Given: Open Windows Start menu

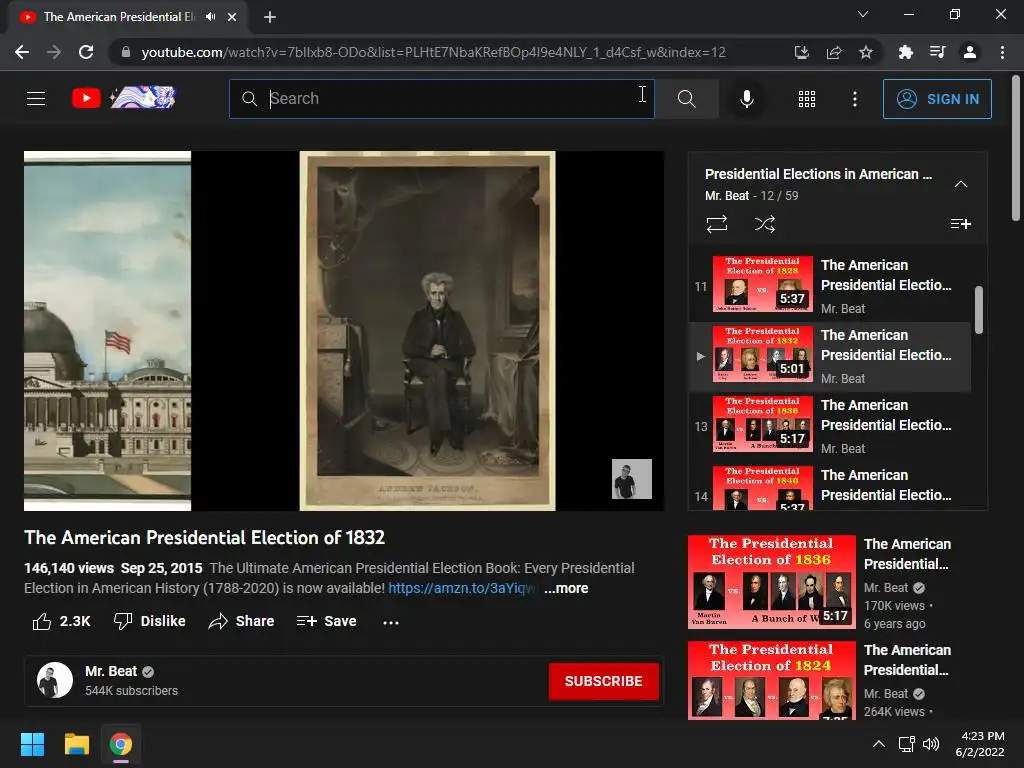Looking at the screenshot, I should click(32, 744).
